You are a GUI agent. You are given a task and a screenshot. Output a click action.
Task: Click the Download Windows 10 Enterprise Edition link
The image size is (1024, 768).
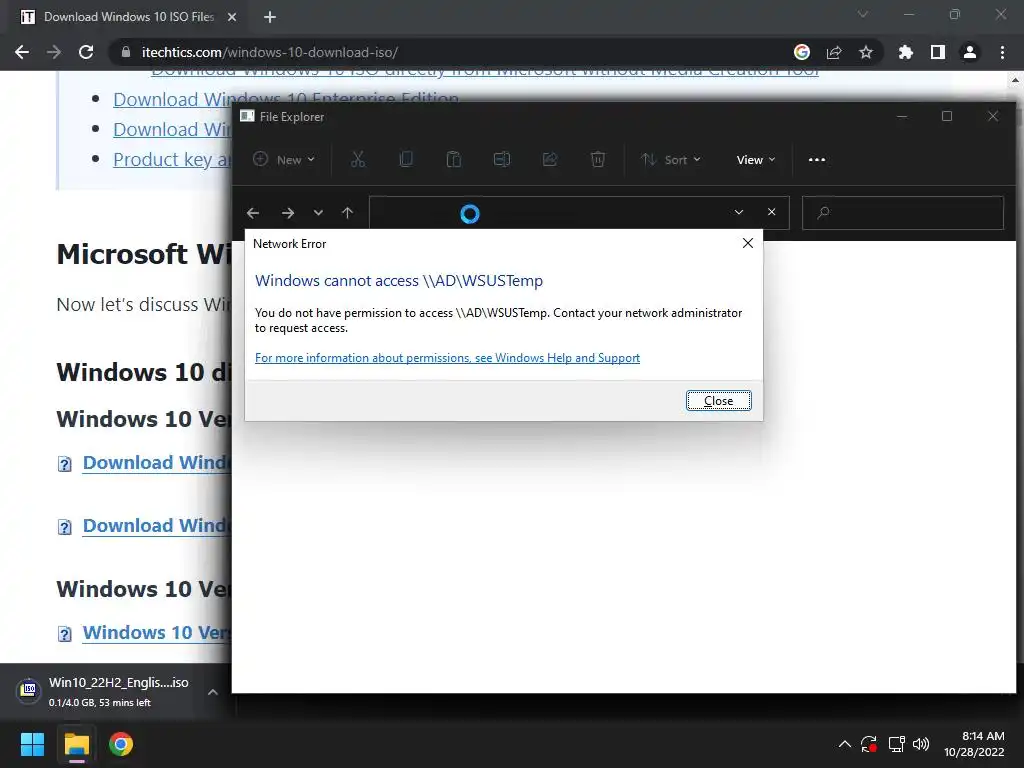pos(286,99)
